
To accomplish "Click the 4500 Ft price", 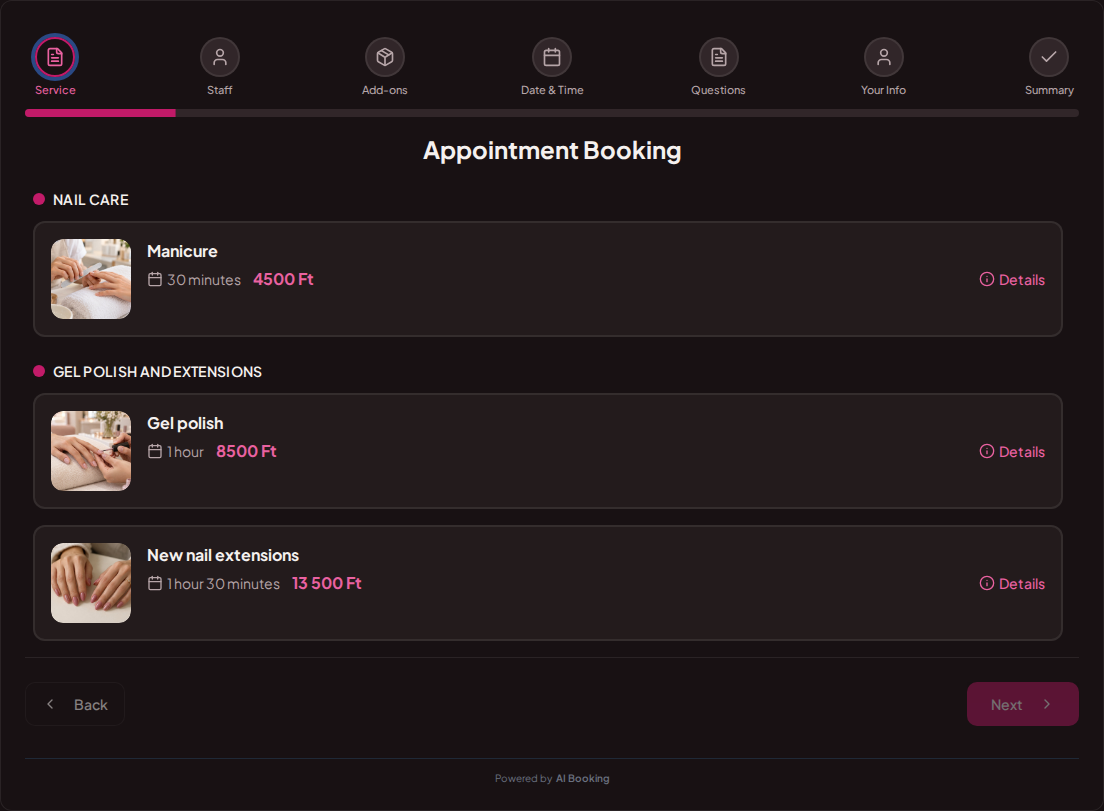I will pos(283,279).
